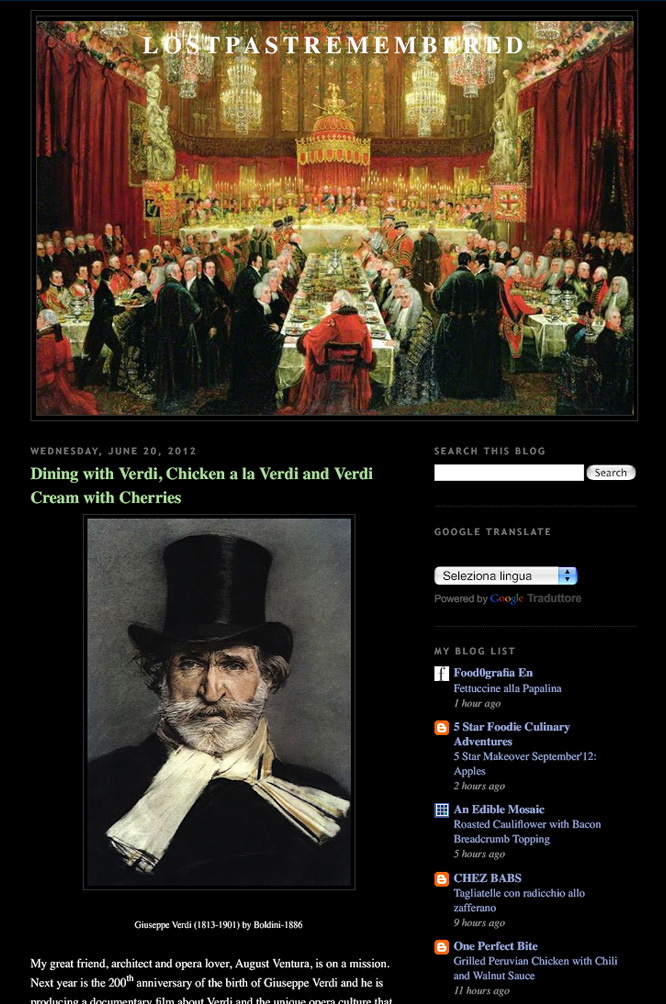
Task: Open Roasted Cauliflower with Bacon post
Action: [x=527, y=831]
